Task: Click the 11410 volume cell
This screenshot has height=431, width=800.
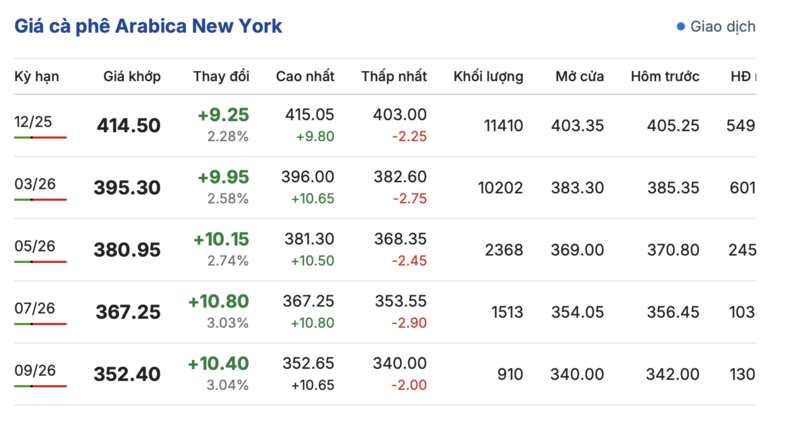Action: (x=503, y=126)
